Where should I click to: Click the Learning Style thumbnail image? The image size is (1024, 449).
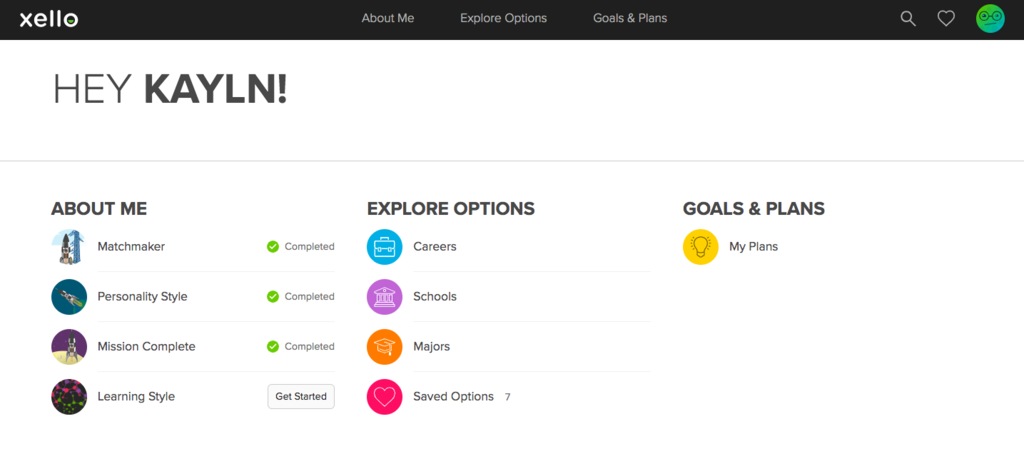point(69,397)
